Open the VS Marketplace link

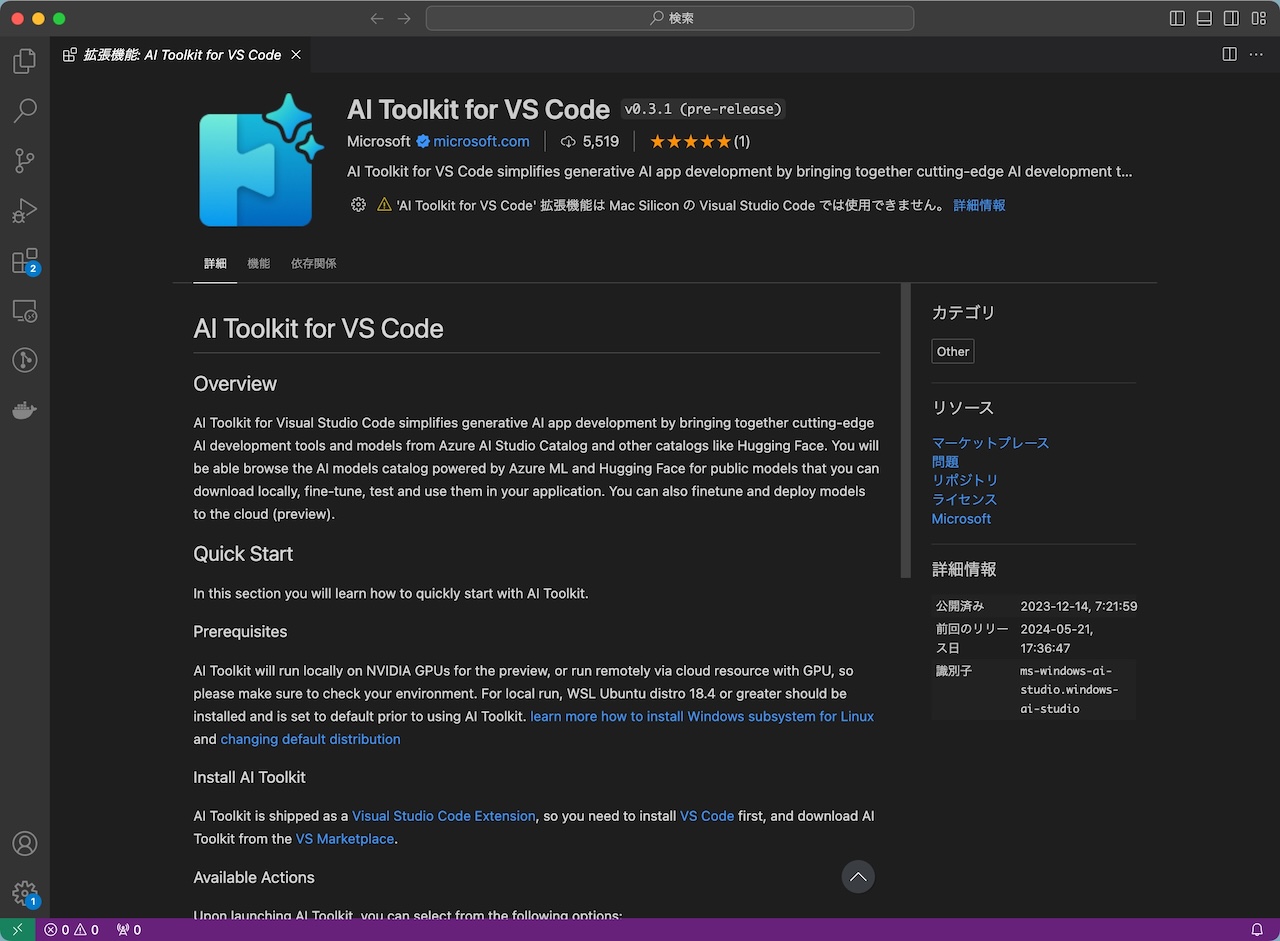345,839
